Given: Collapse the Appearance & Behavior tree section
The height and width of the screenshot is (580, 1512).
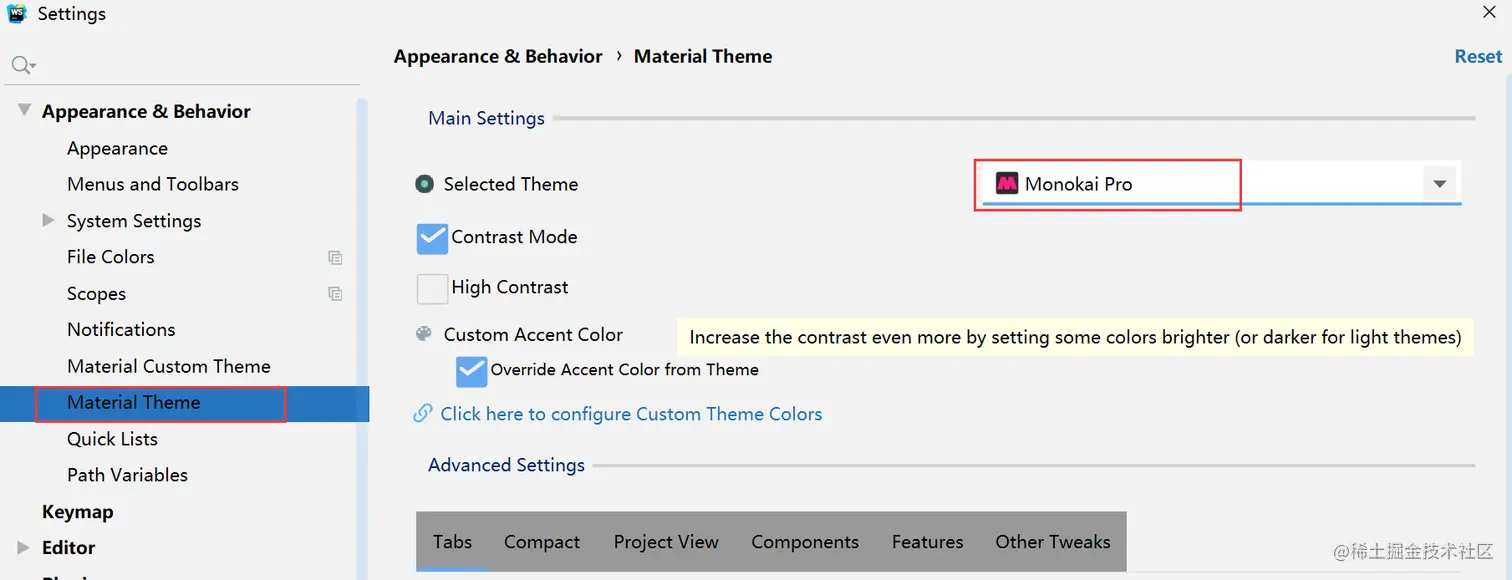Looking at the screenshot, I should (24, 111).
